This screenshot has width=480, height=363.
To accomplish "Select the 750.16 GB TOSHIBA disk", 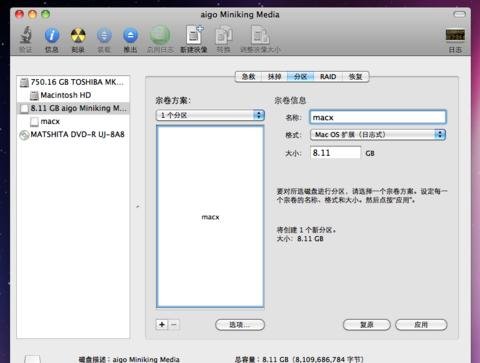I will (73, 82).
